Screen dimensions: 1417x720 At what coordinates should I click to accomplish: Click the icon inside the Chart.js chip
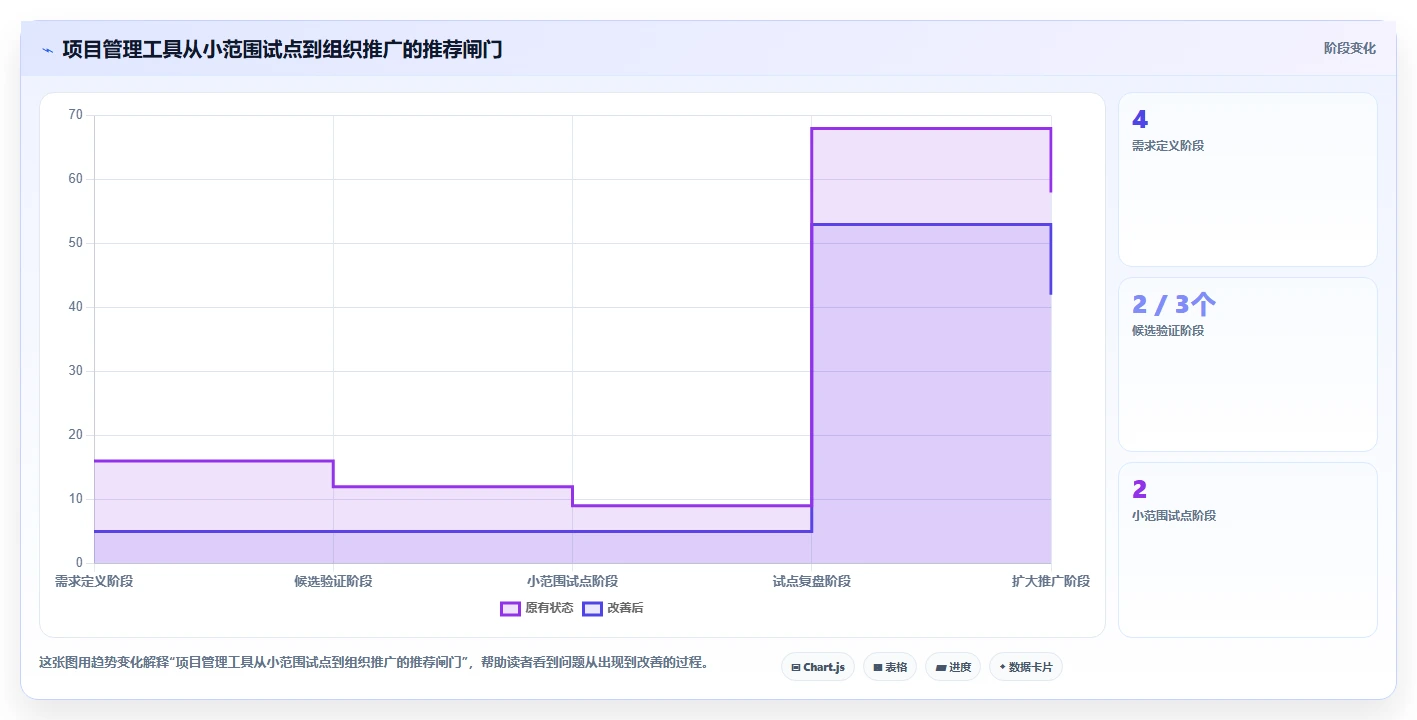pyautogui.click(x=796, y=667)
